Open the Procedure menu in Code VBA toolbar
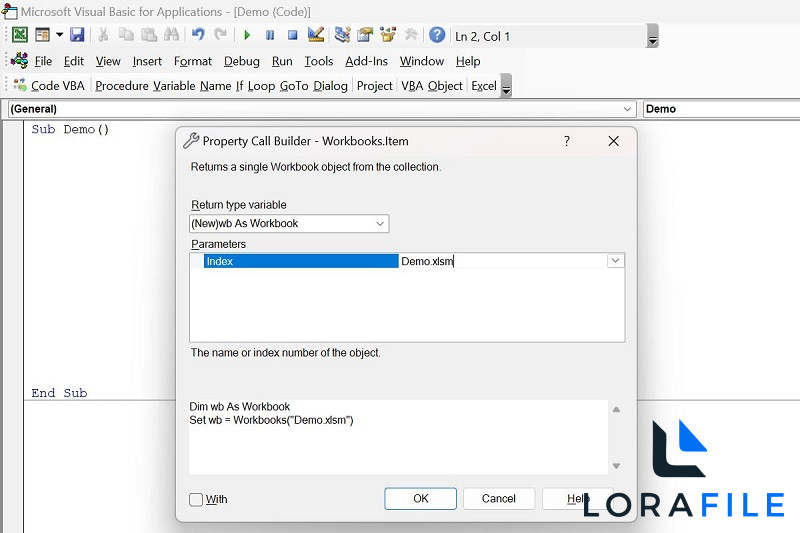 pyautogui.click(x=122, y=86)
